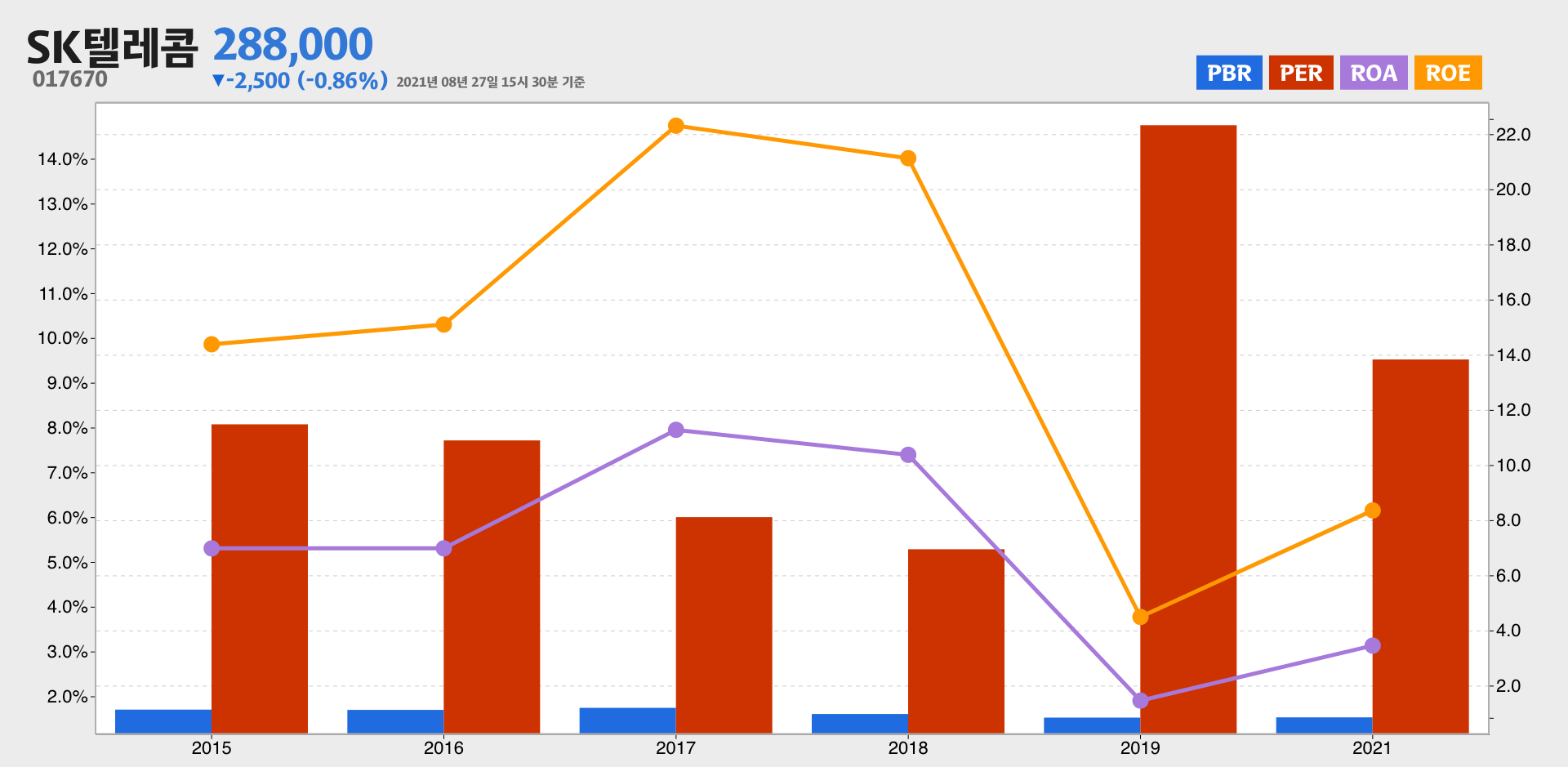
Task: Click the stock code 017670
Action: coord(70,79)
